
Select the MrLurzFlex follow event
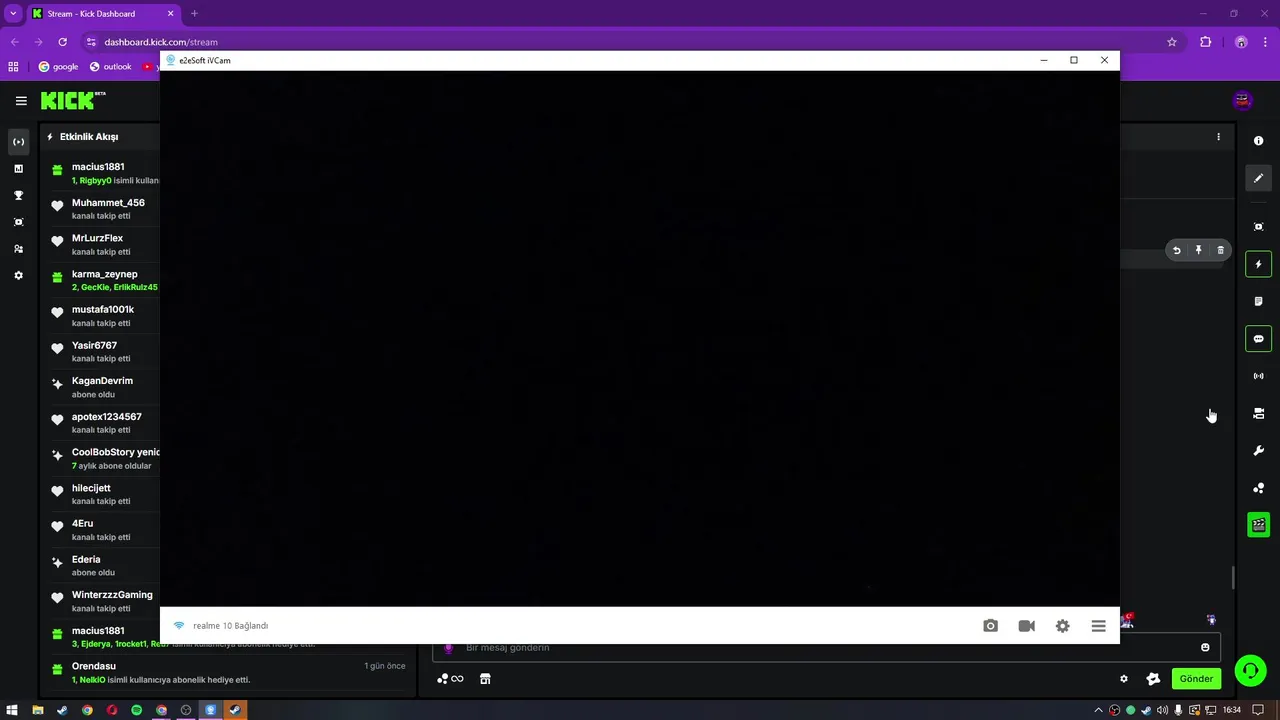click(x=104, y=245)
